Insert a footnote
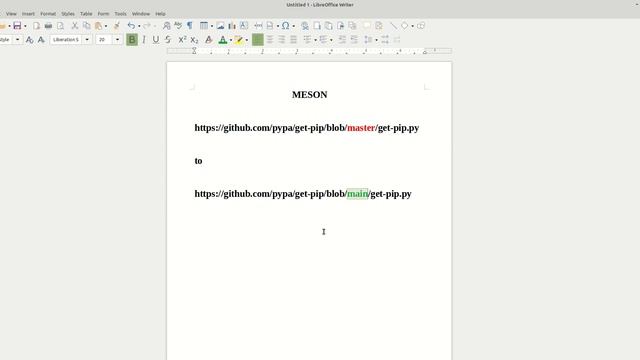This screenshot has width=640, height=360. coord(317,26)
